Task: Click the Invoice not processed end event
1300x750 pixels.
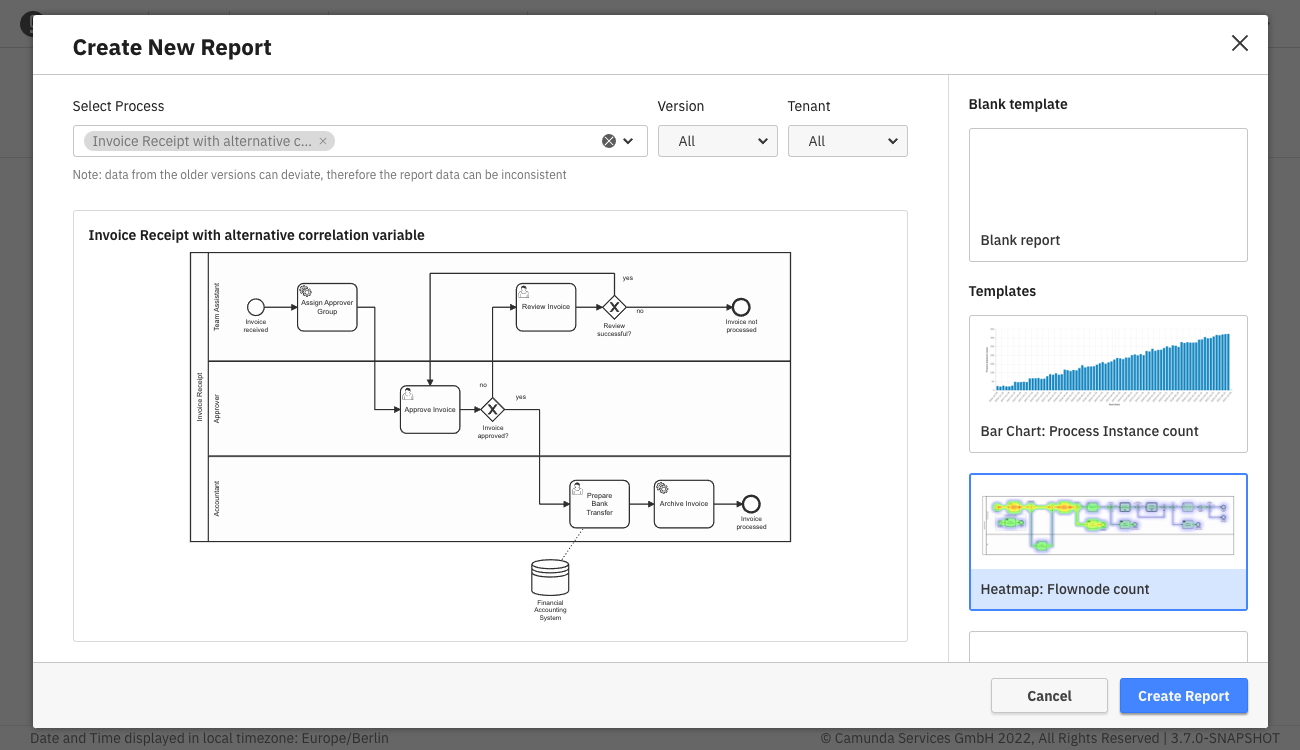Action: (x=741, y=307)
